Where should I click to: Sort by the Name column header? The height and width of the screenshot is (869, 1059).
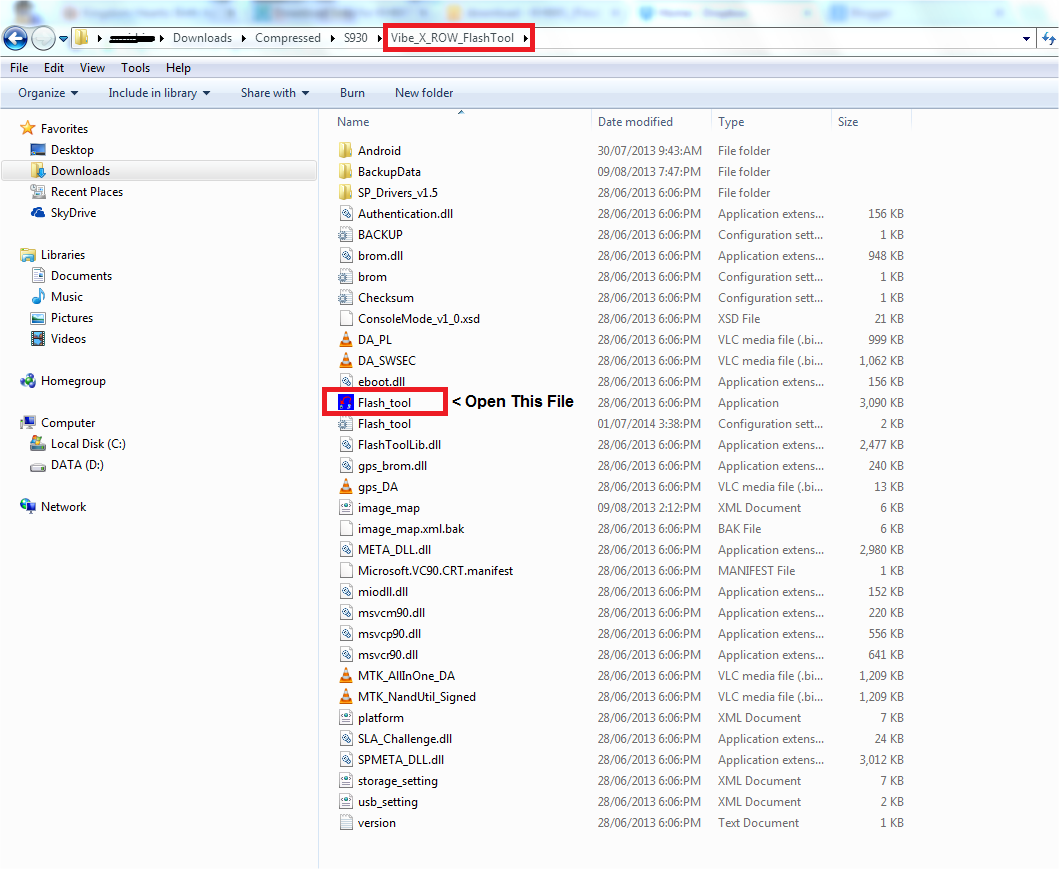pyautogui.click(x=353, y=122)
